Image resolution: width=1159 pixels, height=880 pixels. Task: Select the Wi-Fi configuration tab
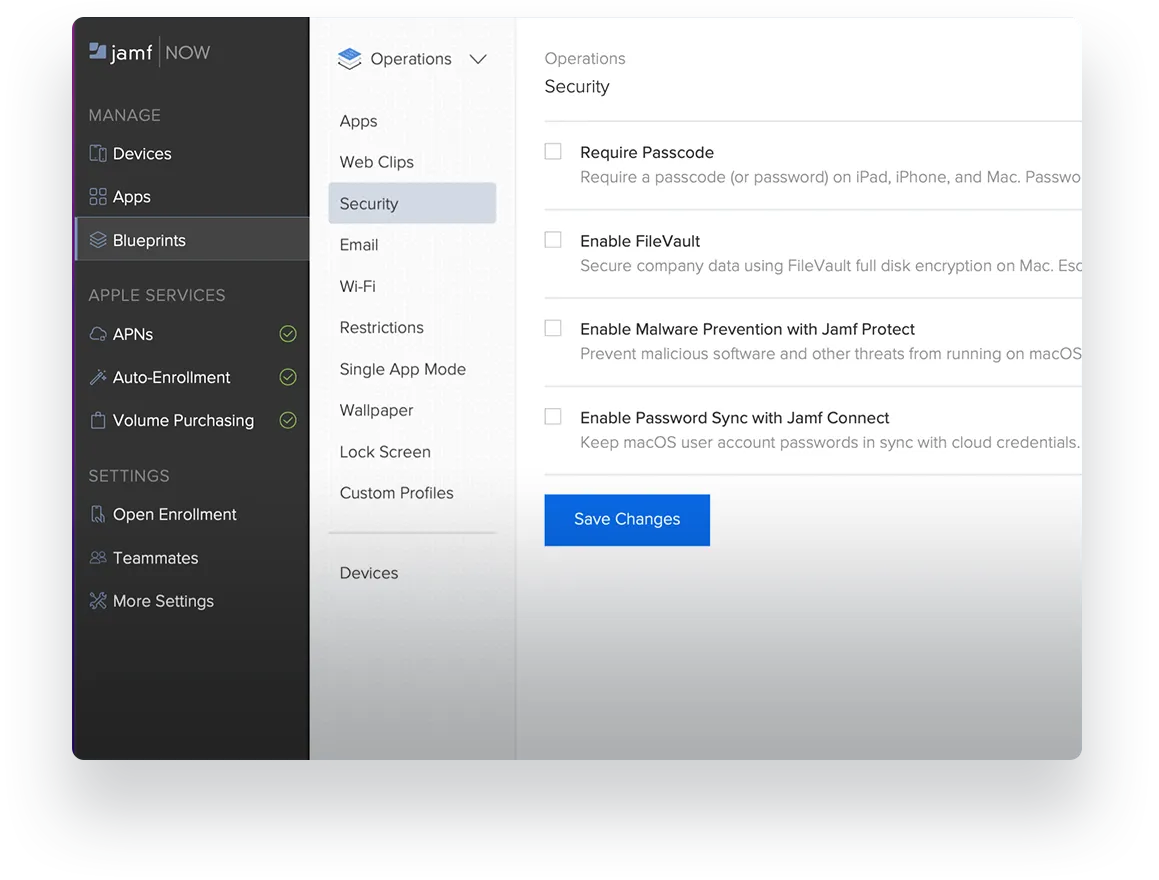pyautogui.click(x=357, y=286)
